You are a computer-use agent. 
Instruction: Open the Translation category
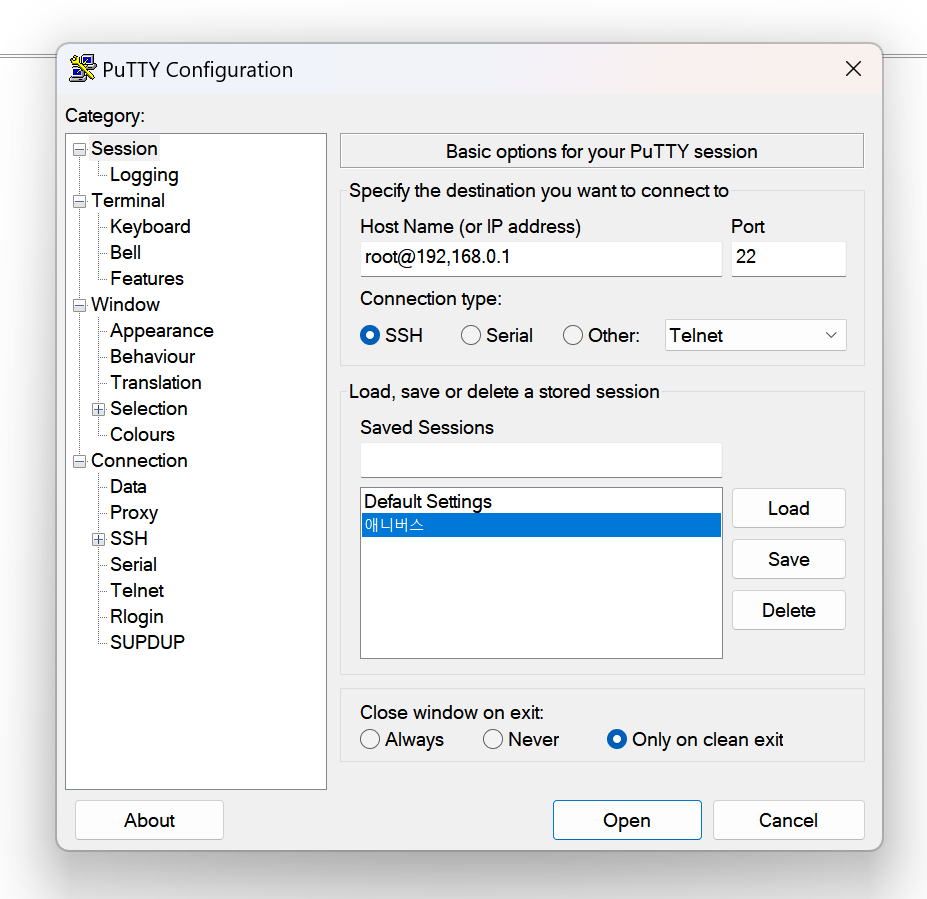click(156, 382)
